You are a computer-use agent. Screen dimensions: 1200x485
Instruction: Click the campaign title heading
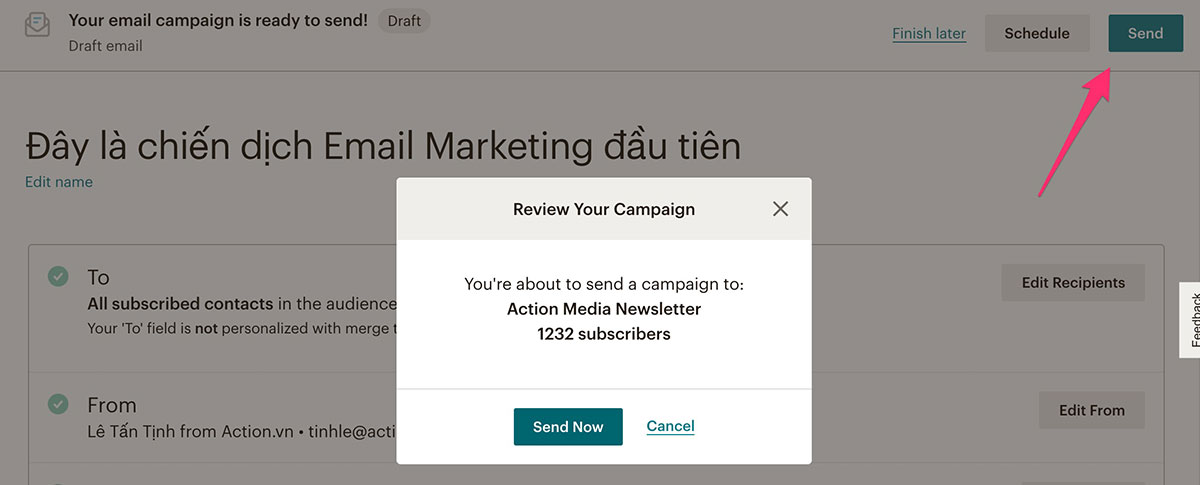point(383,146)
